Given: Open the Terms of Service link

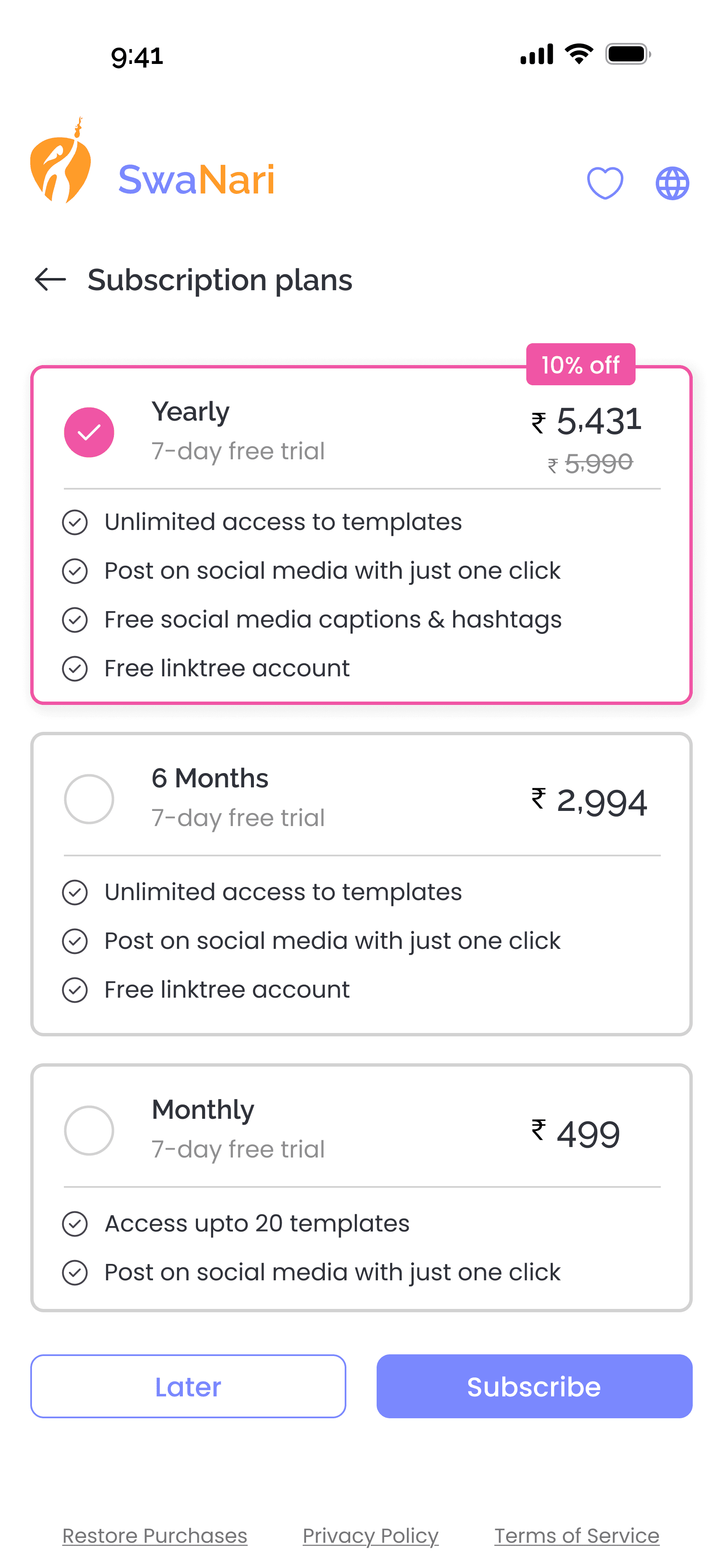Looking at the screenshot, I should 576,1536.
